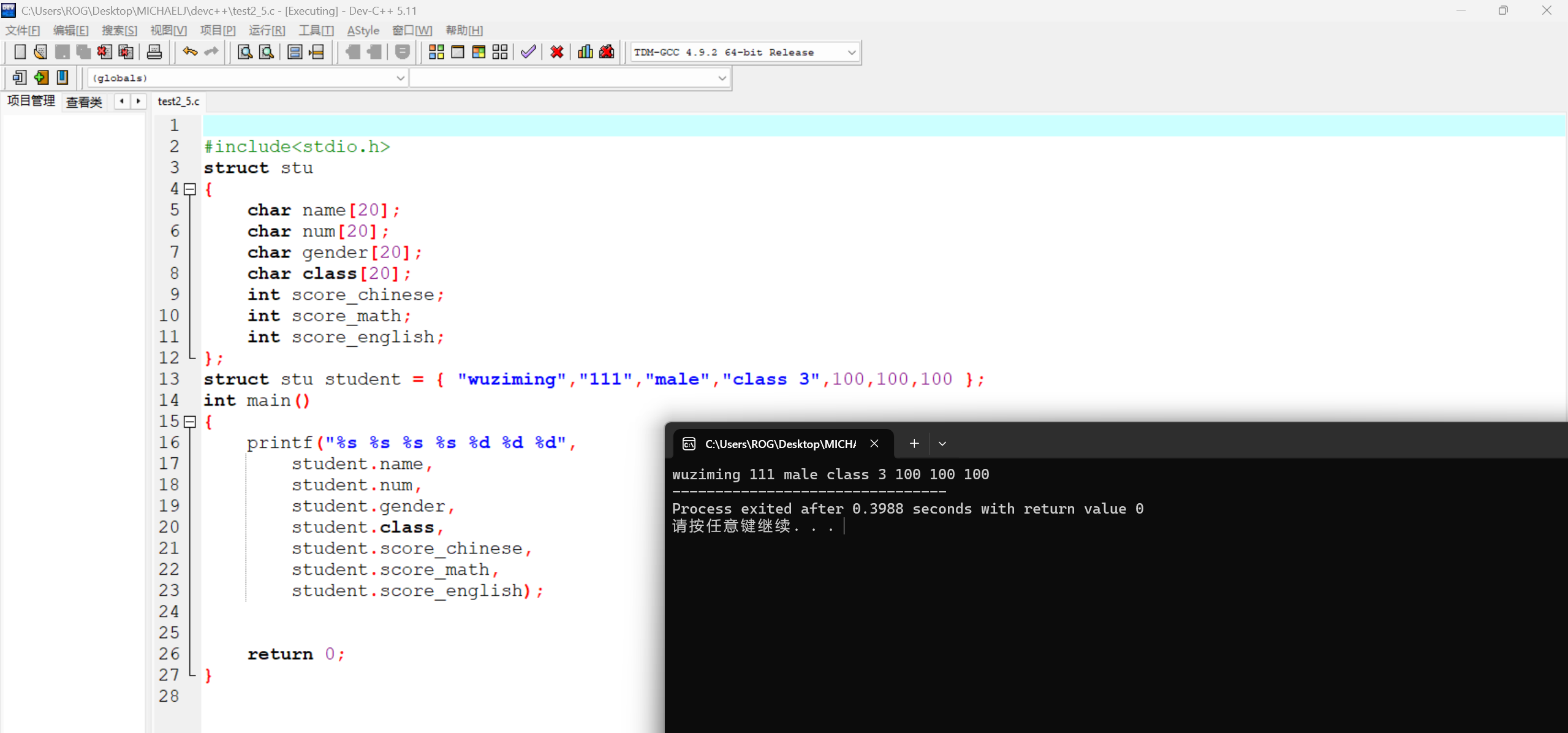Click the profile analysis bar chart icon
The height and width of the screenshot is (733, 1568).
click(585, 52)
